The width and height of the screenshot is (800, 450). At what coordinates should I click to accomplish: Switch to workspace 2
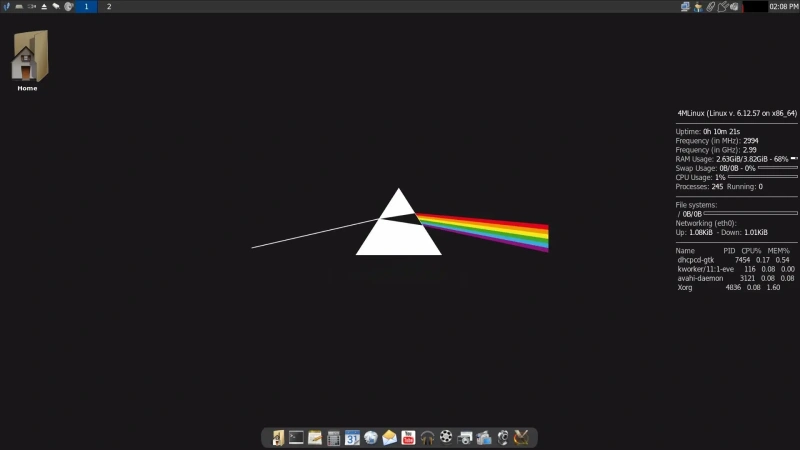pos(109,7)
